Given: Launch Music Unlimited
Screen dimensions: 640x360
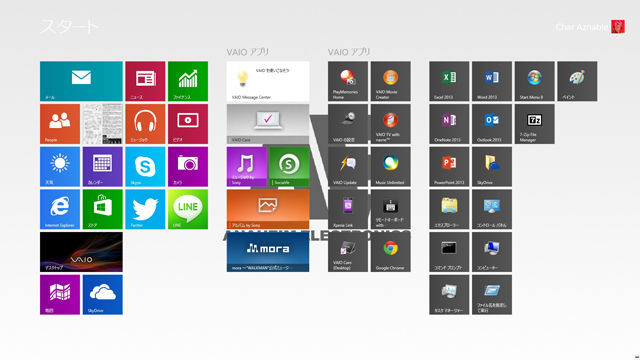Looking at the screenshot, I should click(x=391, y=167).
